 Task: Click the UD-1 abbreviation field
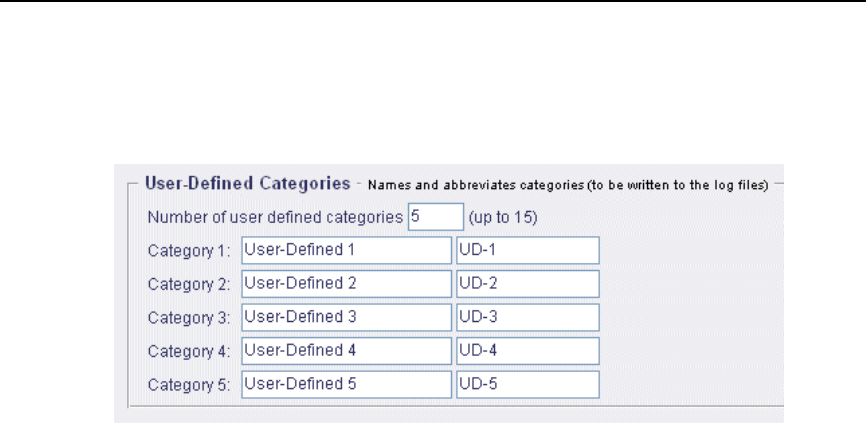coord(527,250)
